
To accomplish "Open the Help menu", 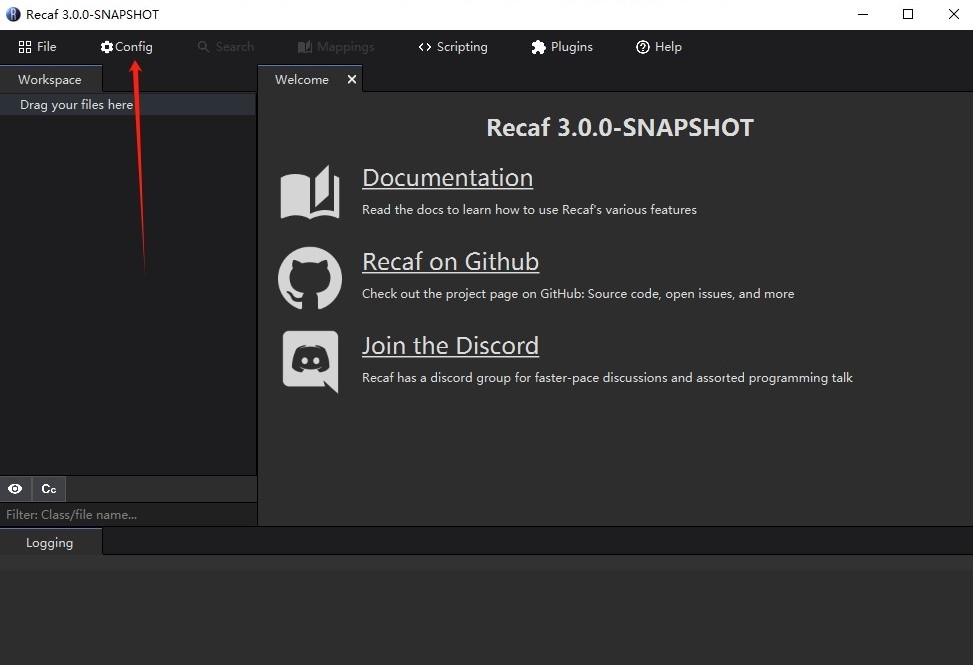I will [x=658, y=47].
